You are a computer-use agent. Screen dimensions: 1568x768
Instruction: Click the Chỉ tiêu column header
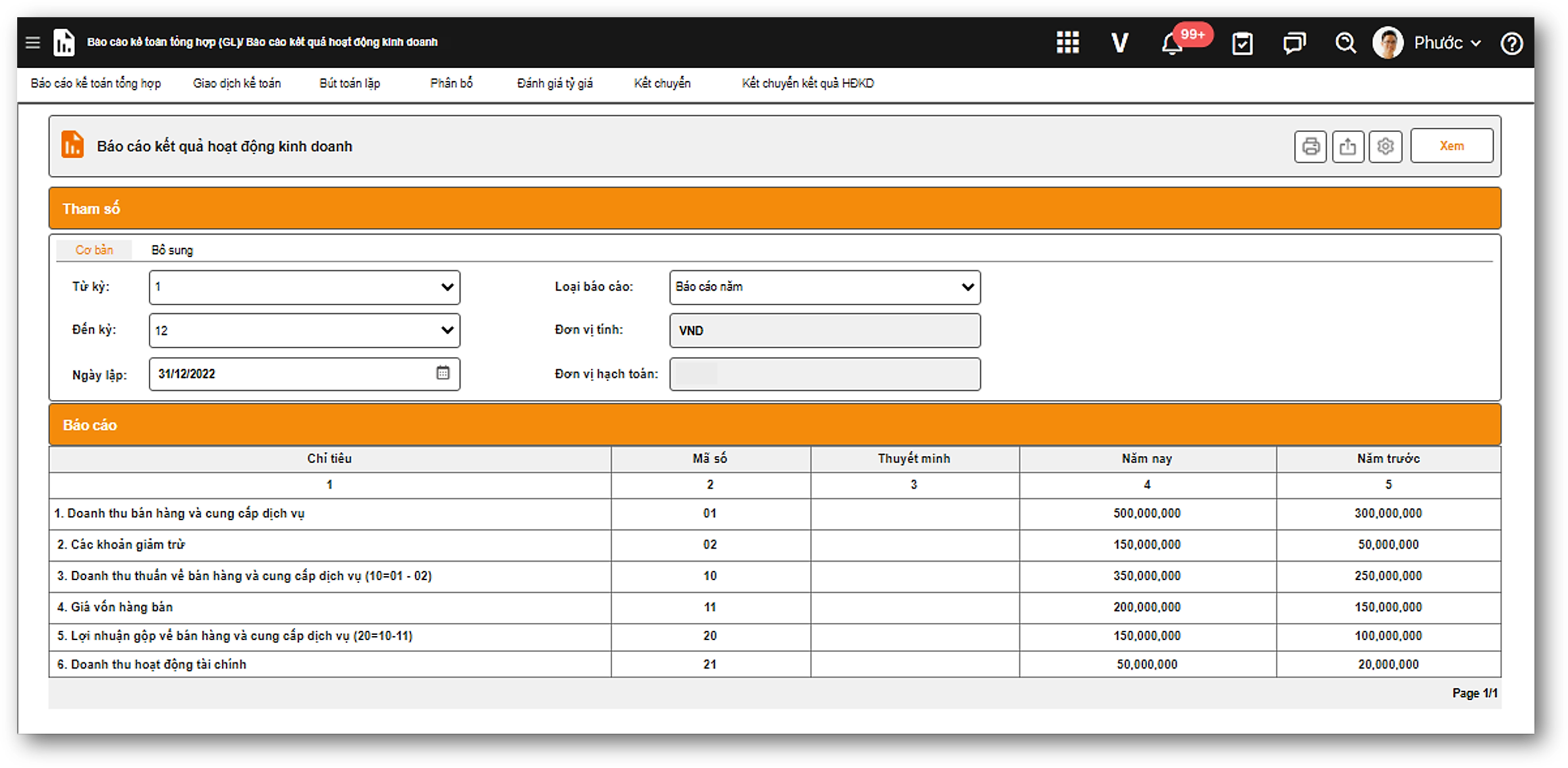330,459
